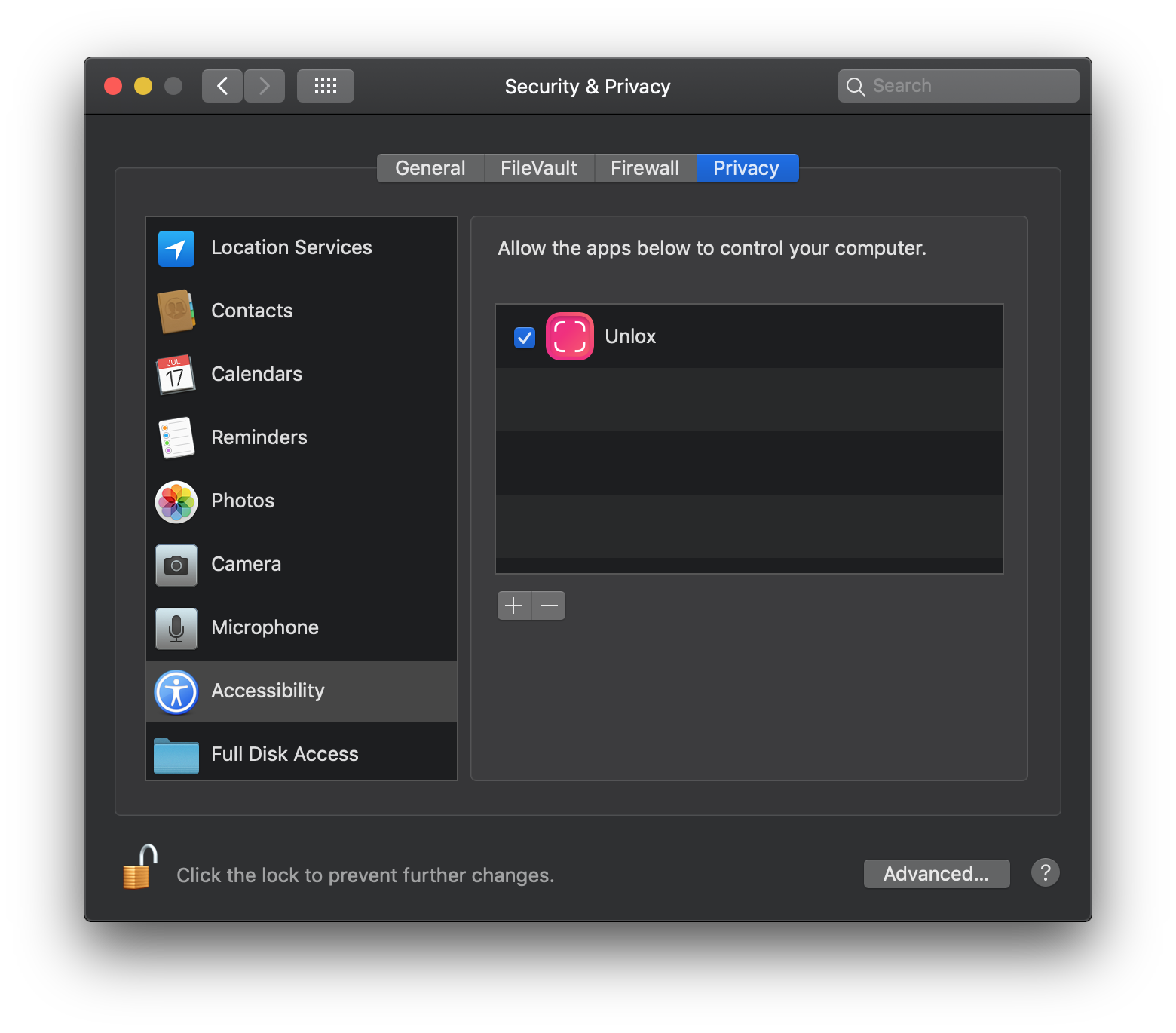Image resolution: width=1176 pixels, height=1033 pixels.
Task: Select the Location Services label
Action: 292,247
